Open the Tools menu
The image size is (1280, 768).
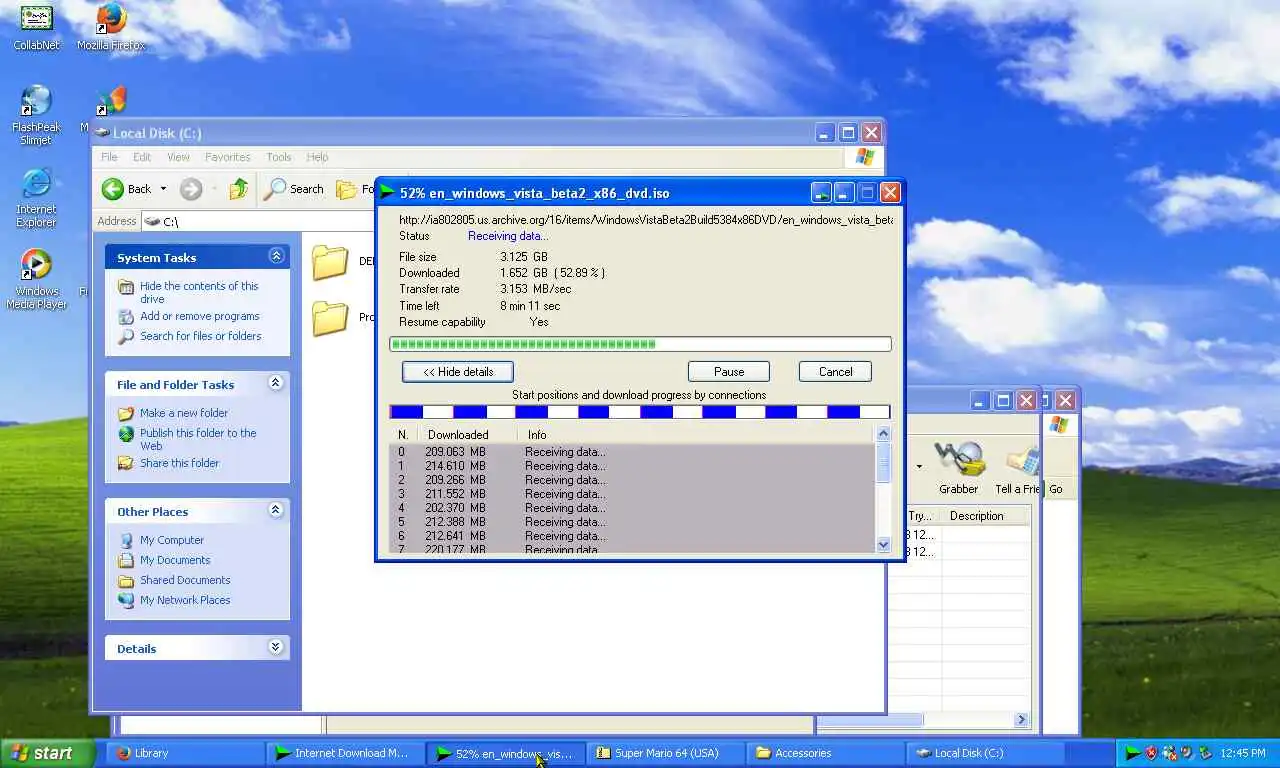(x=279, y=157)
